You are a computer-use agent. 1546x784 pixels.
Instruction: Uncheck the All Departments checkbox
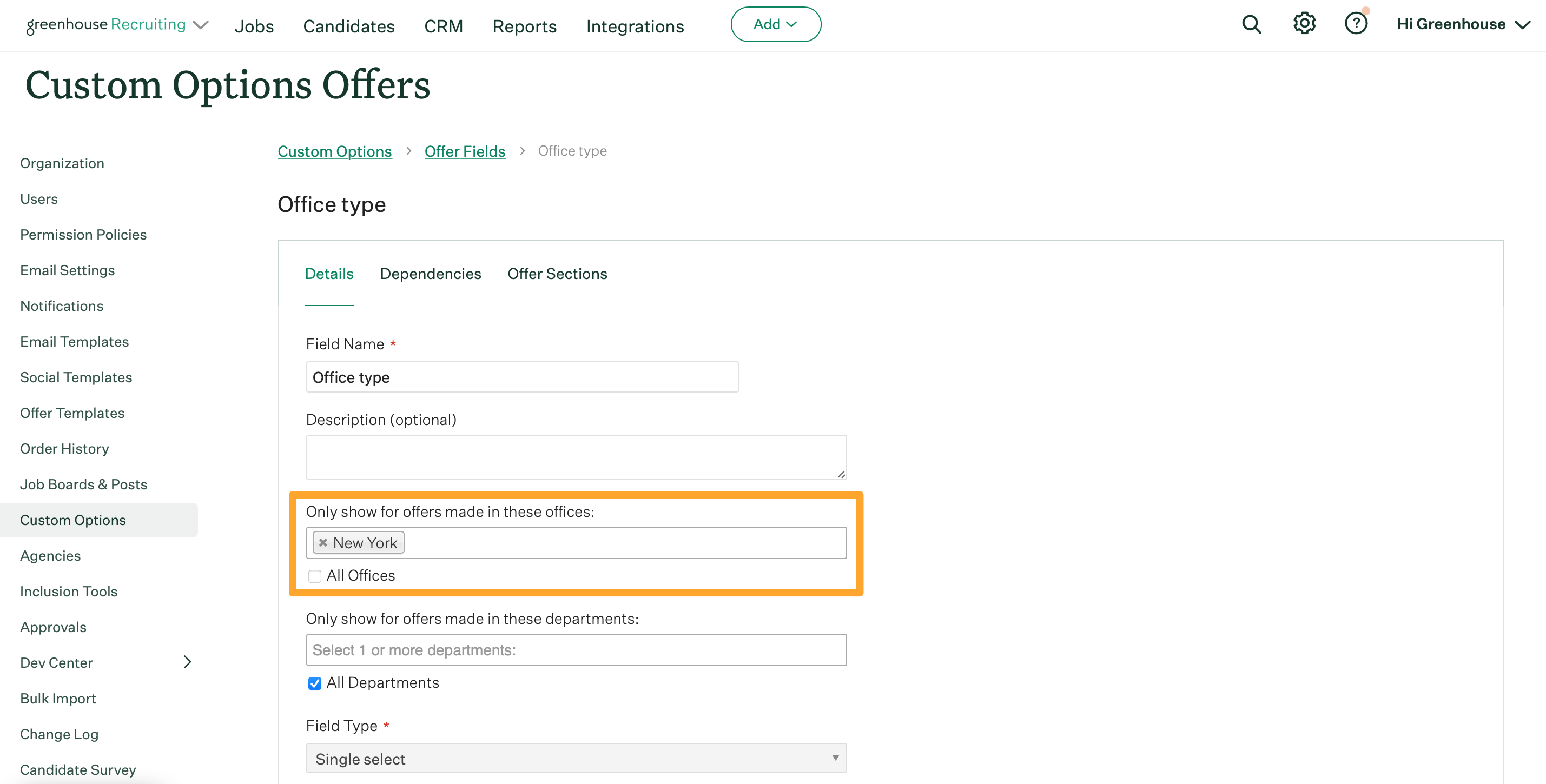[314, 683]
